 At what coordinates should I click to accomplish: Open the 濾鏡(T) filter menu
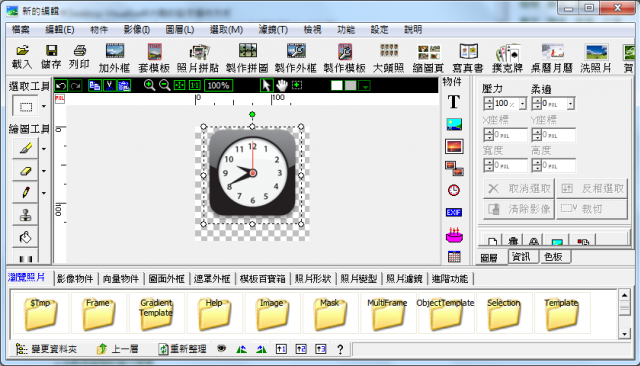[273, 29]
